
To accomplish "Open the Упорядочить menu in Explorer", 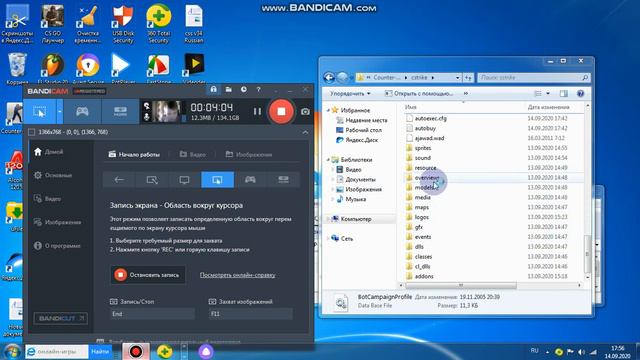I will (350, 93).
